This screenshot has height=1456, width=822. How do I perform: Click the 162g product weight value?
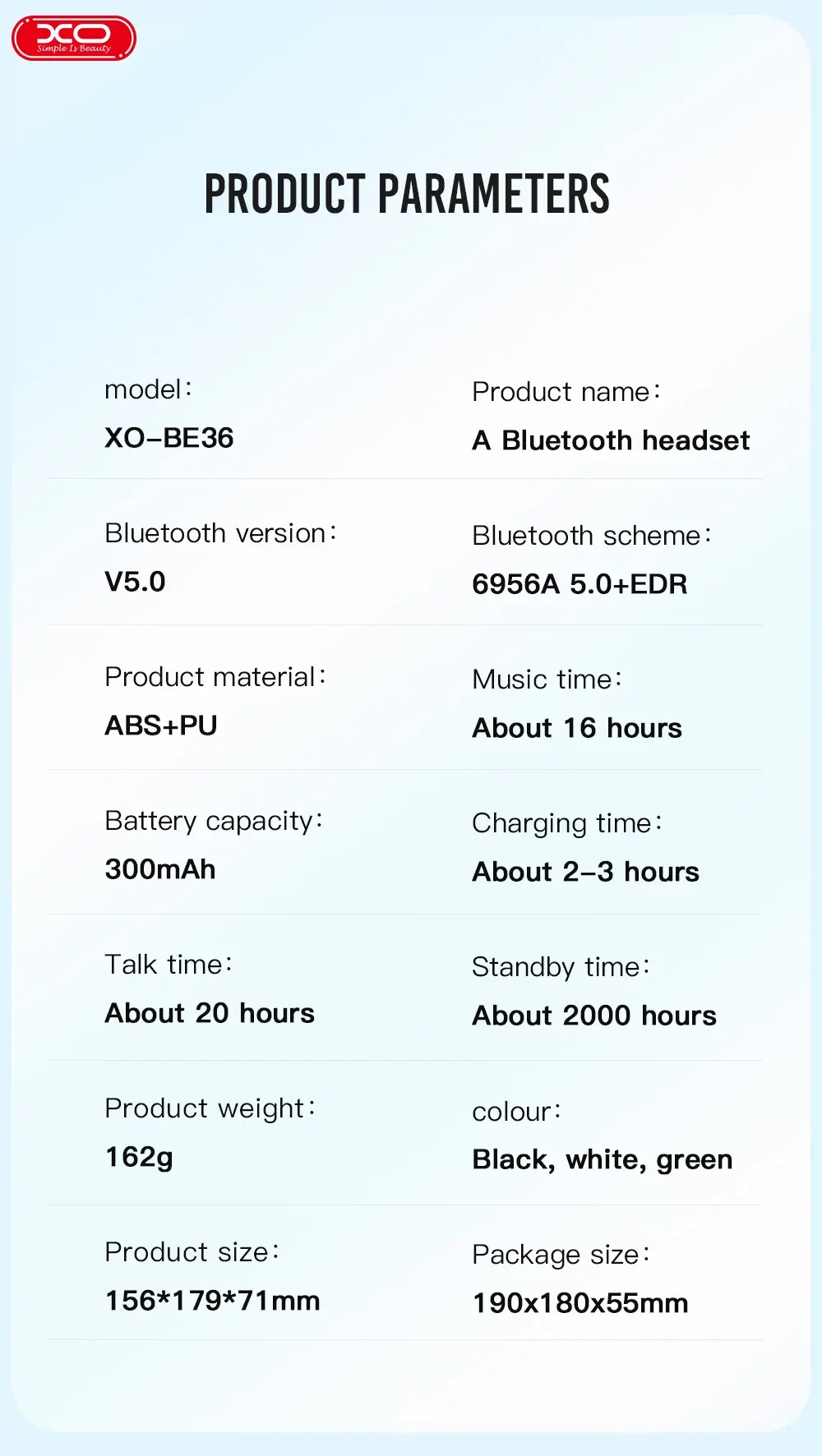tap(140, 1157)
